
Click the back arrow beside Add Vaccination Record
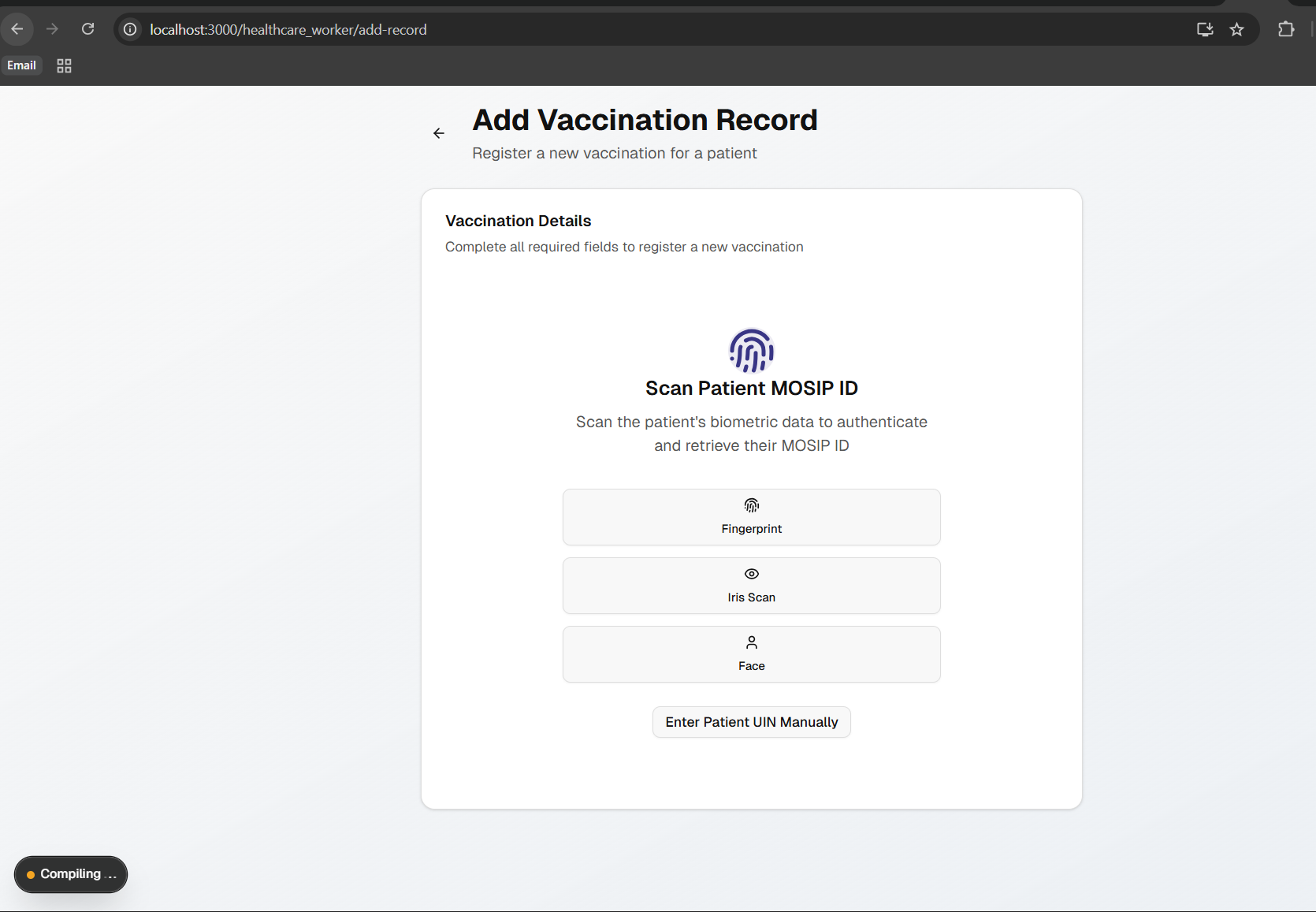[x=439, y=133]
